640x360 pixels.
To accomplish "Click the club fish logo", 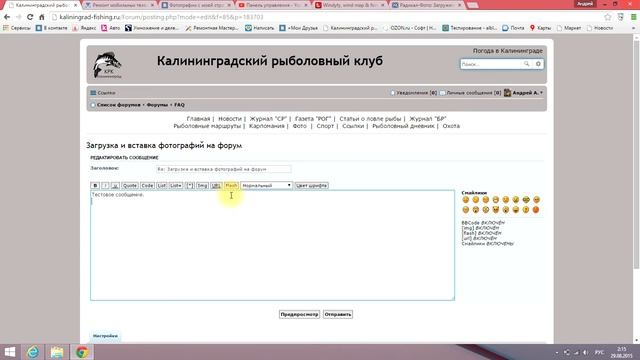I will tap(107, 64).
